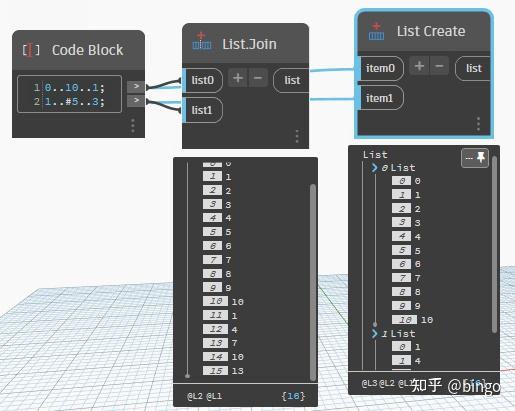Open the List.Join node options menu dots
The height and width of the screenshot is (411, 515).
click(297, 136)
